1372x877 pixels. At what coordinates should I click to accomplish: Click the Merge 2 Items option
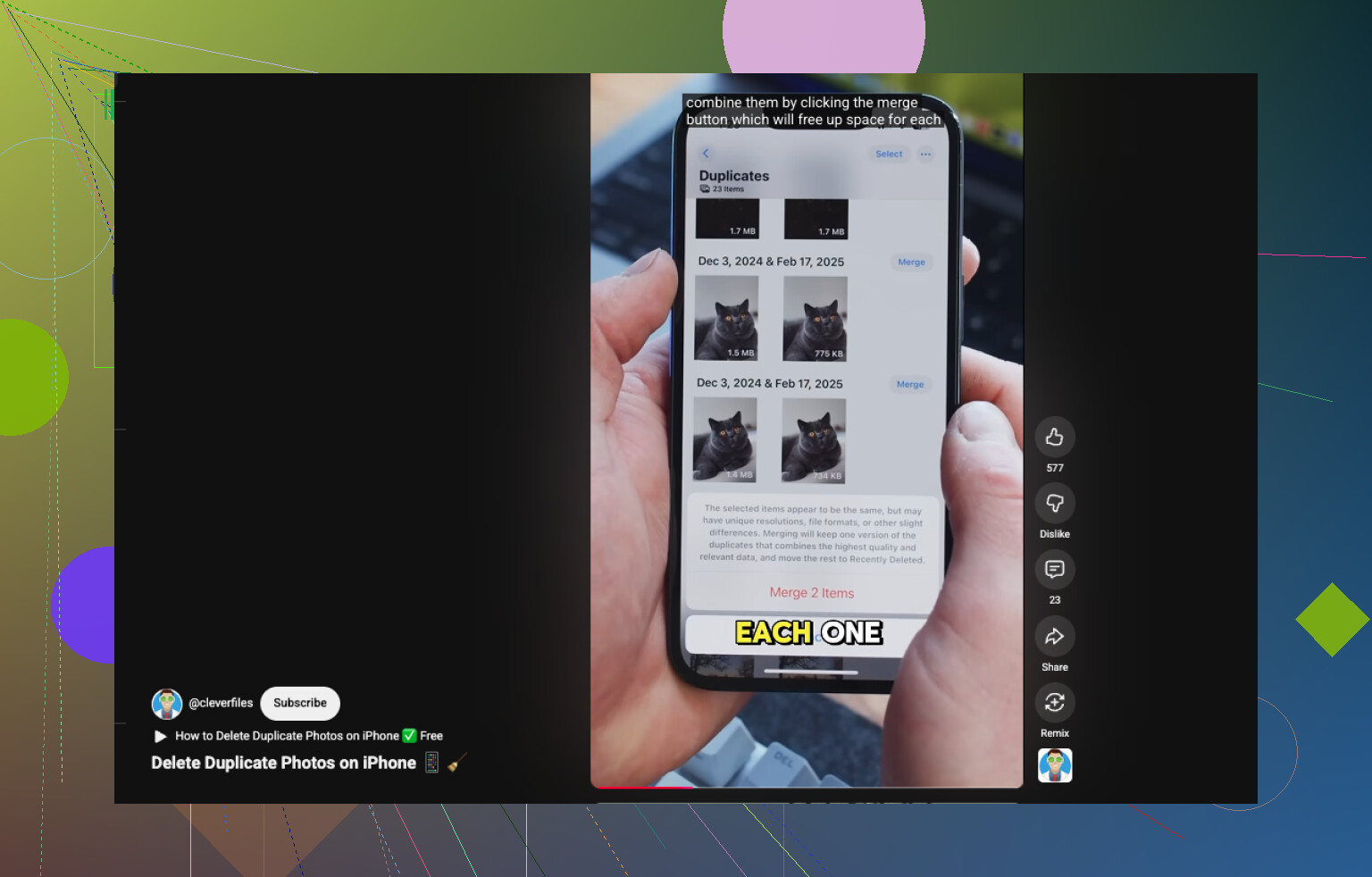coord(812,593)
